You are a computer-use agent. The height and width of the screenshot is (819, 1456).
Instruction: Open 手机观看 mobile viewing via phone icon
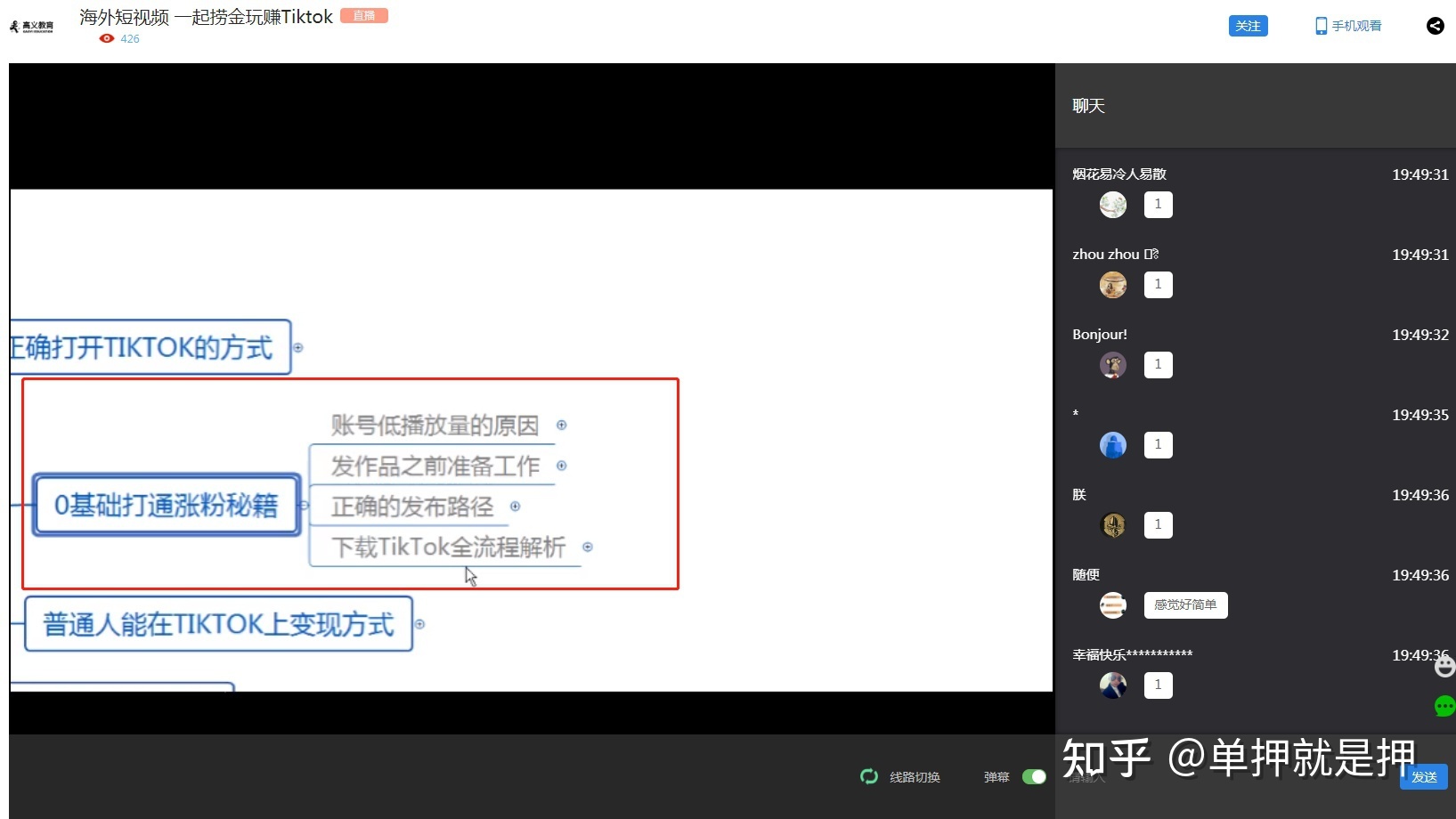point(1321,26)
